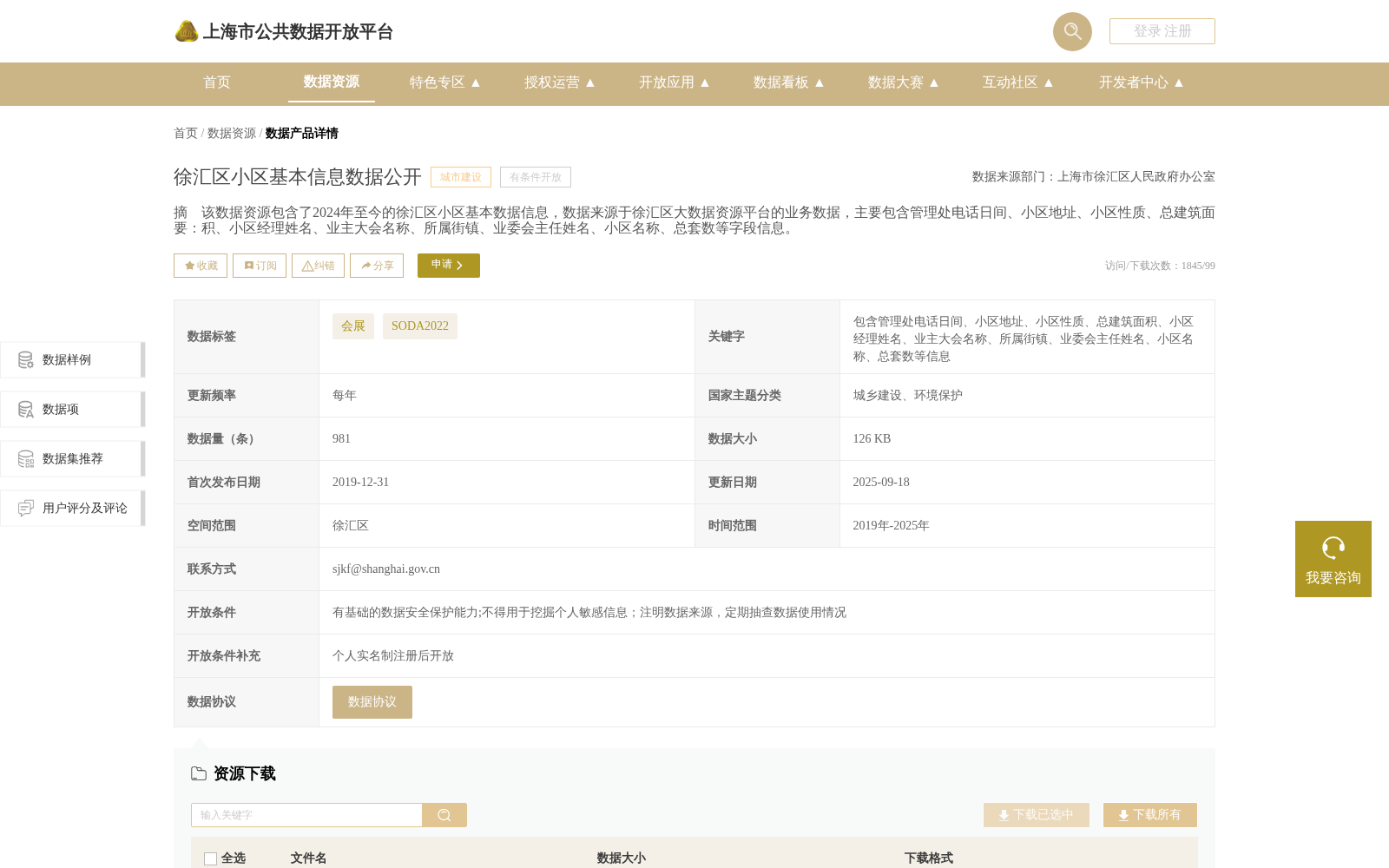
Task: Open the 数据协议 button
Action: (372, 702)
